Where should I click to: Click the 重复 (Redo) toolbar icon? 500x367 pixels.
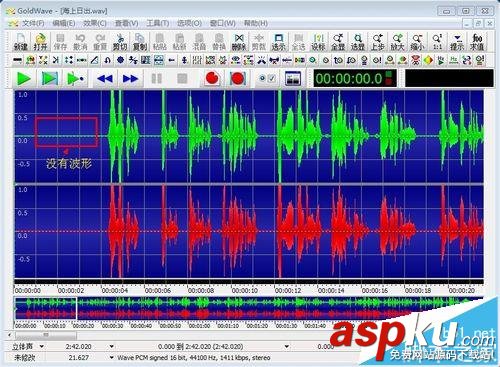(x=100, y=42)
